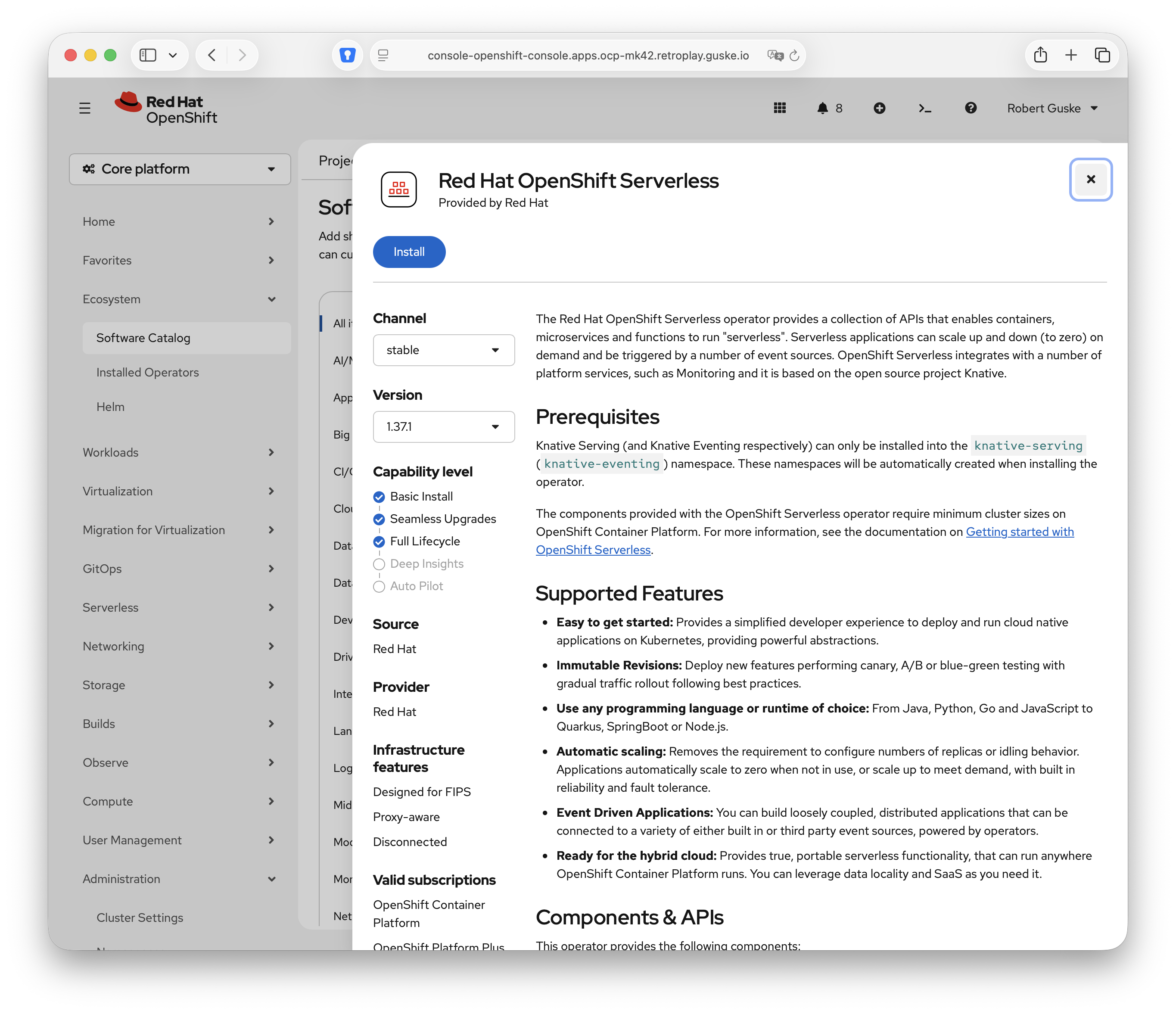Click the Basic Install capability checkmark
The width and height of the screenshot is (1176, 1014).
[379, 497]
